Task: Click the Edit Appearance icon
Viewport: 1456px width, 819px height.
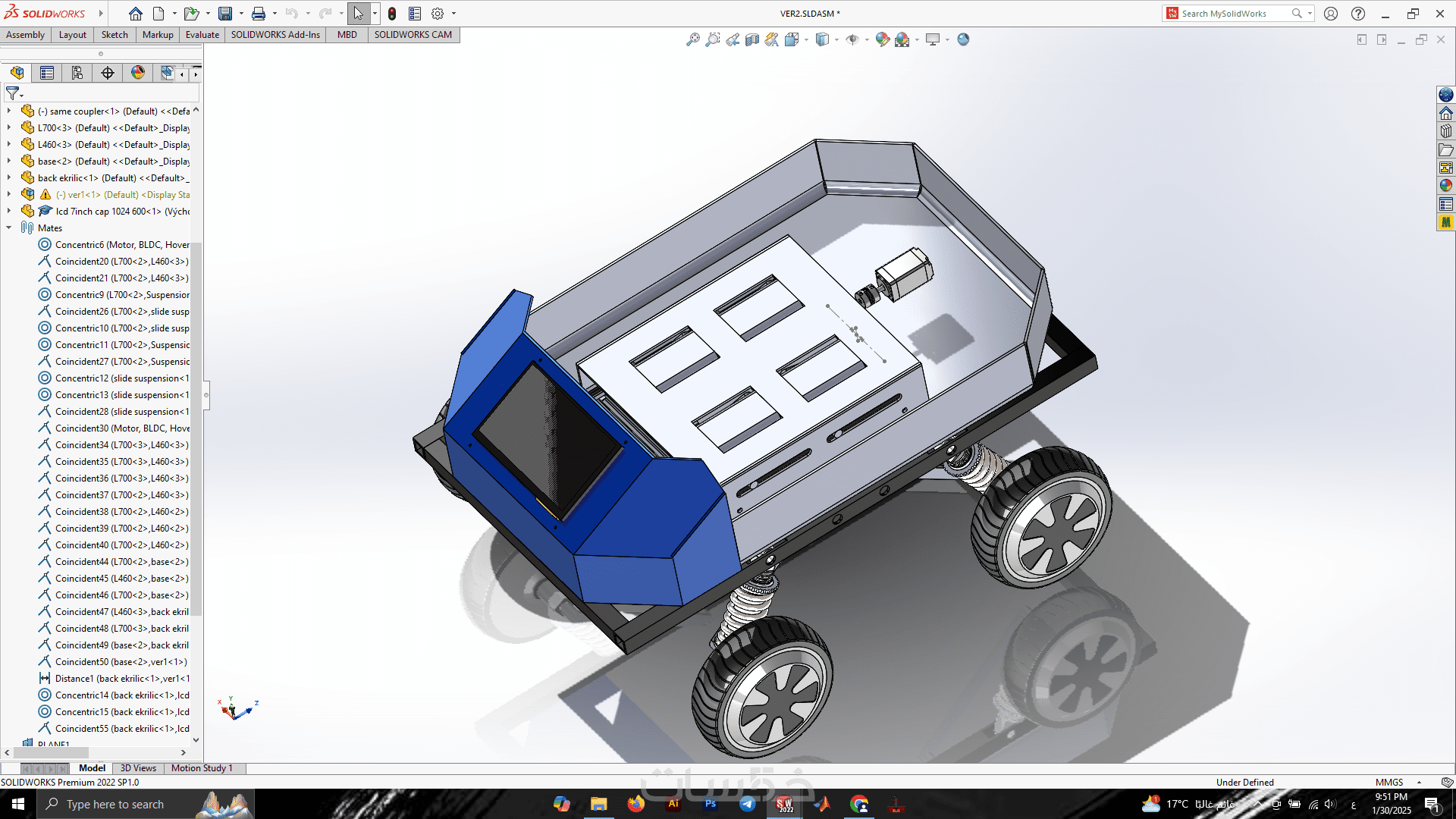Action: 882,39
